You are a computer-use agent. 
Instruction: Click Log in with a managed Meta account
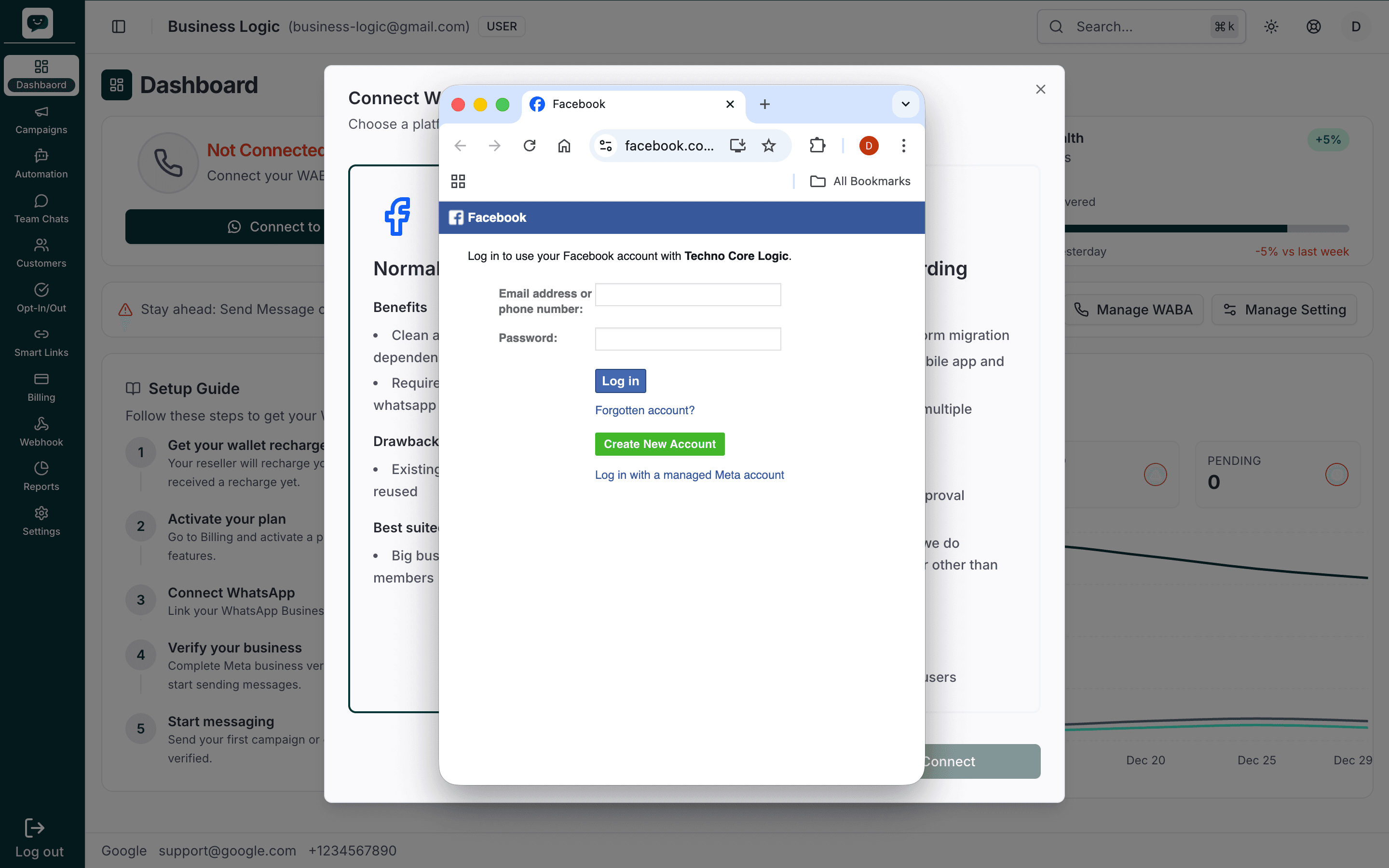[689, 475]
